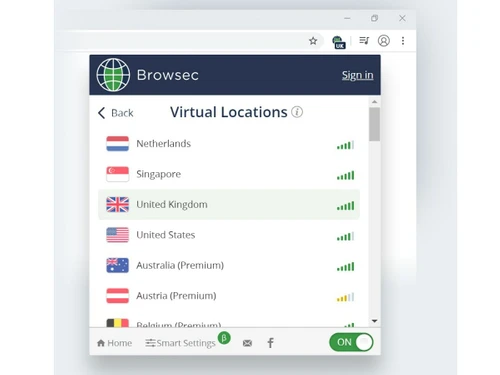Click the Austria flag icon
Screen dimensions: 500x375
point(117,296)
